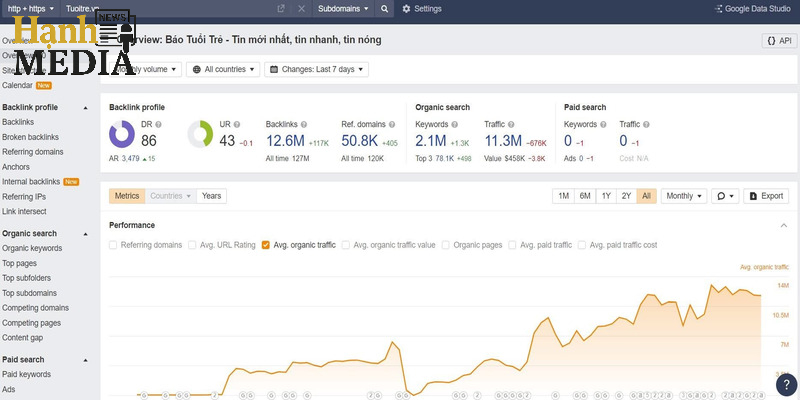Viewport: 800px width, 400px height.
Task: Click the Export button
Action: click(x=766, y=196)
